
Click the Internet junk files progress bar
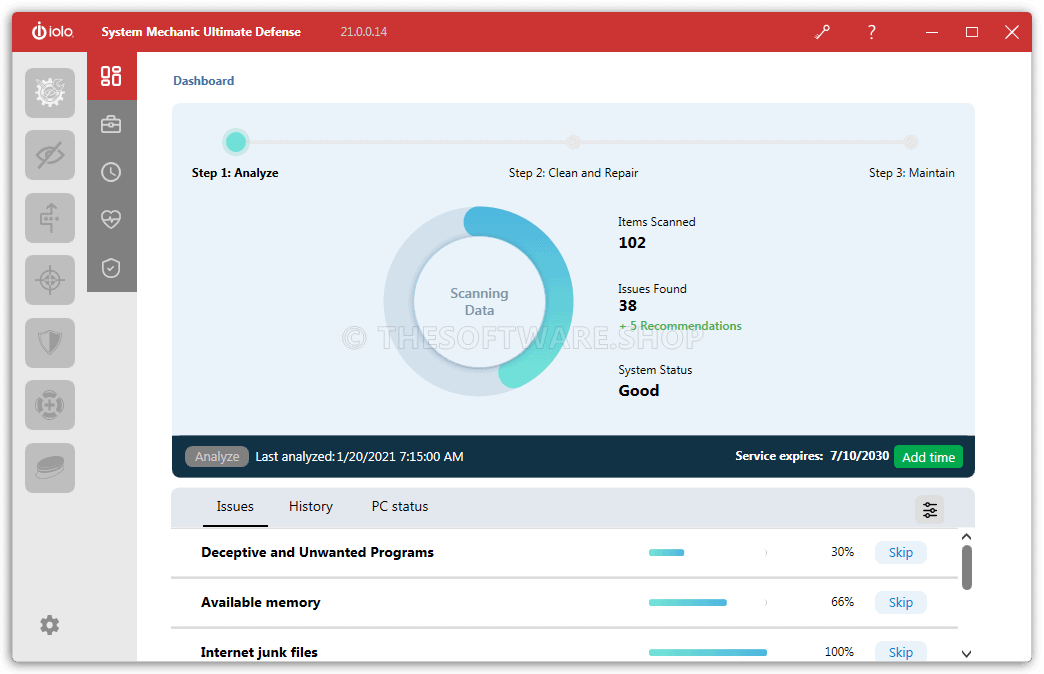pyautogui.click(x=708, y=653)
